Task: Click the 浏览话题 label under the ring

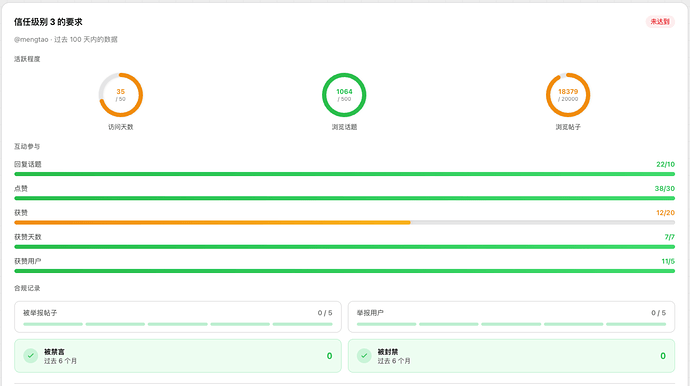Action: pos(344,127)
